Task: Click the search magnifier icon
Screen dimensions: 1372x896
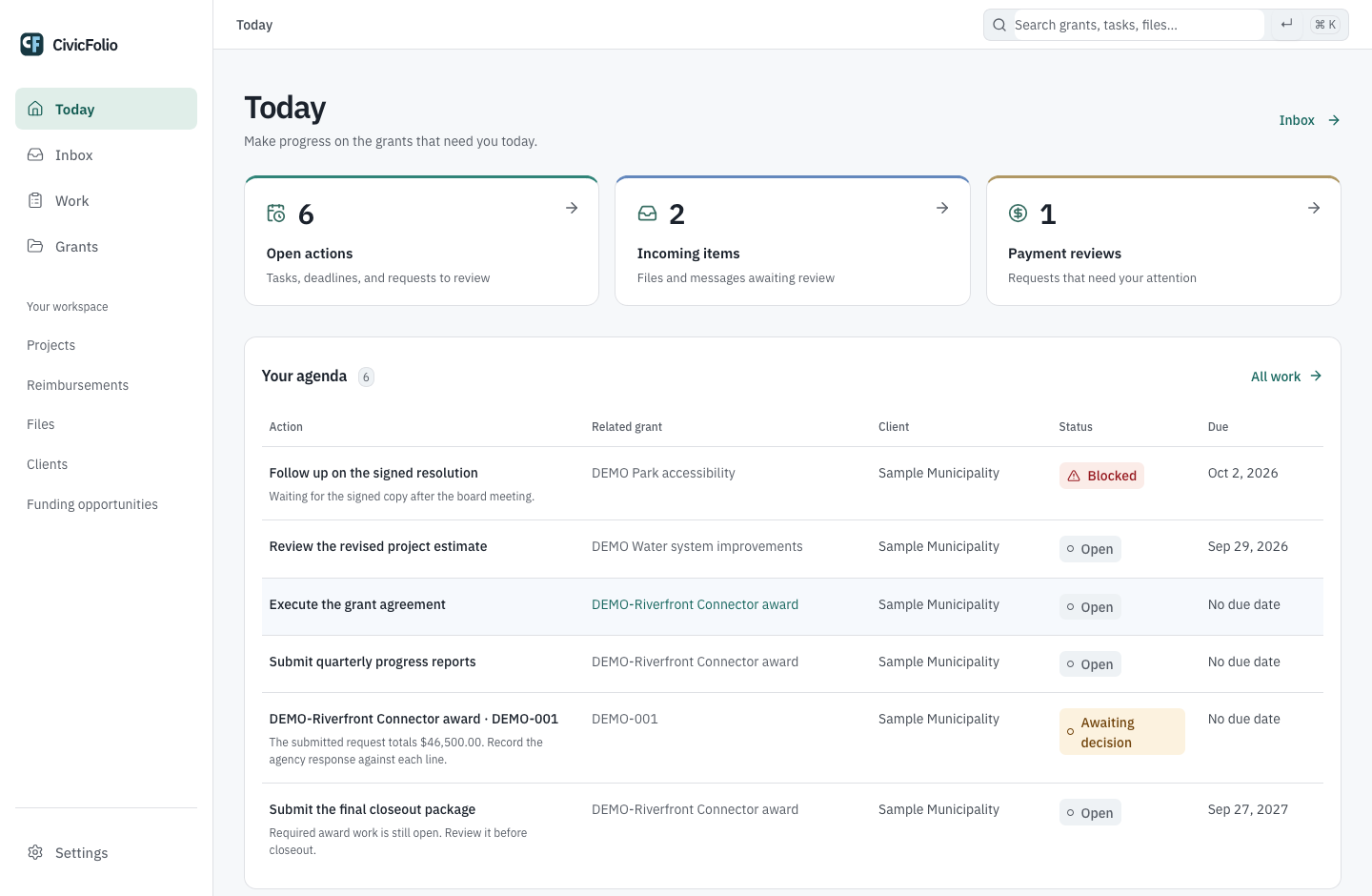Action: (x=999, y=25)
